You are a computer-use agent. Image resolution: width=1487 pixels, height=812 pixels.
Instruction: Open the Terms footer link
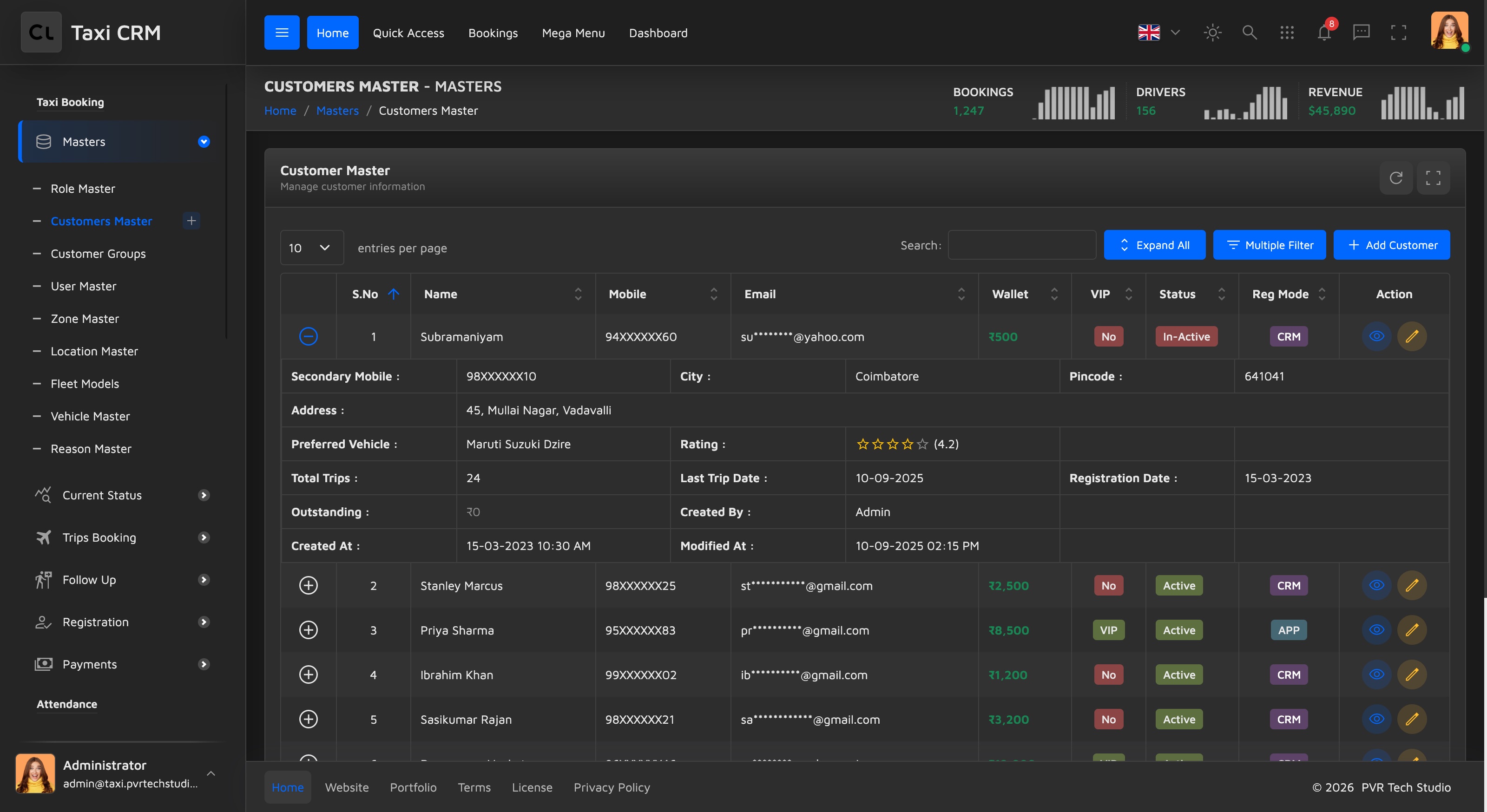click(x=474, y=787)
